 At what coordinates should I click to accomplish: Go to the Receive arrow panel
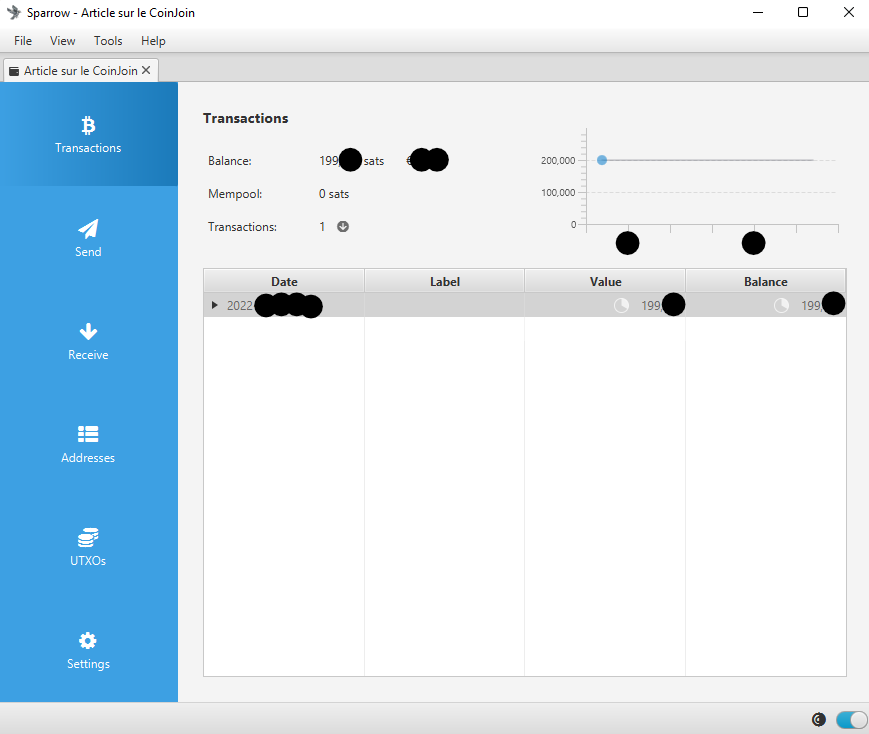click(x=88, y=341)
